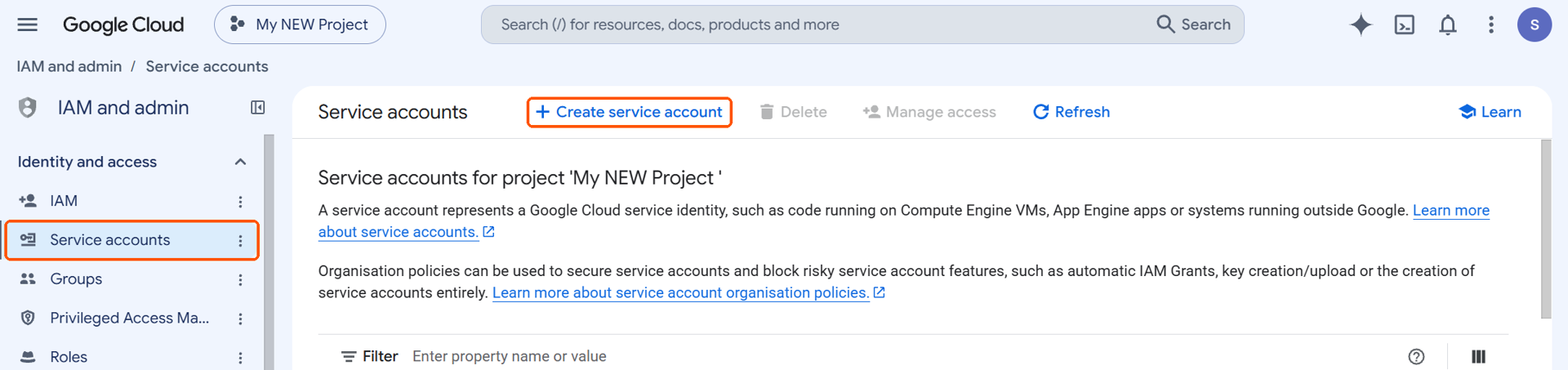
Task: Open the three-dot menu beside Privileged Access
Action: pyautogui.click(x=240, y=319)
